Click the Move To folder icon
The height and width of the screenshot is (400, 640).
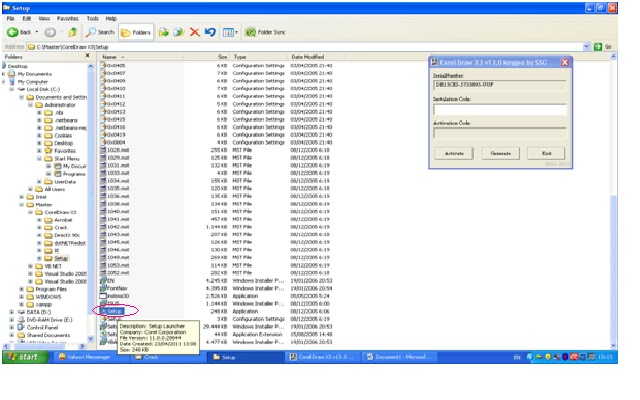pyautogui.click(x=164, y=32)
